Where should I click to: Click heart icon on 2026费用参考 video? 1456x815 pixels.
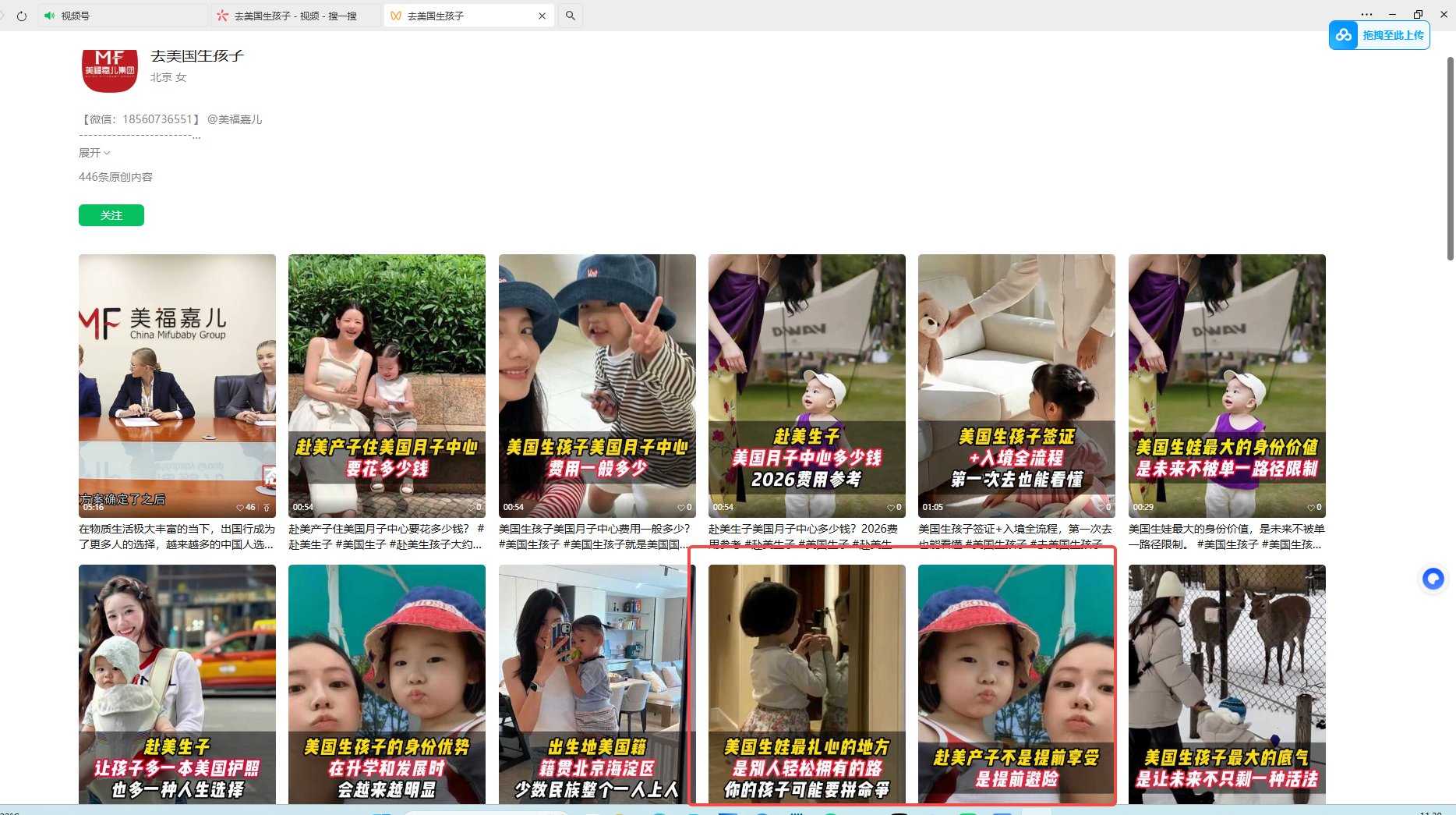[890, 507]
